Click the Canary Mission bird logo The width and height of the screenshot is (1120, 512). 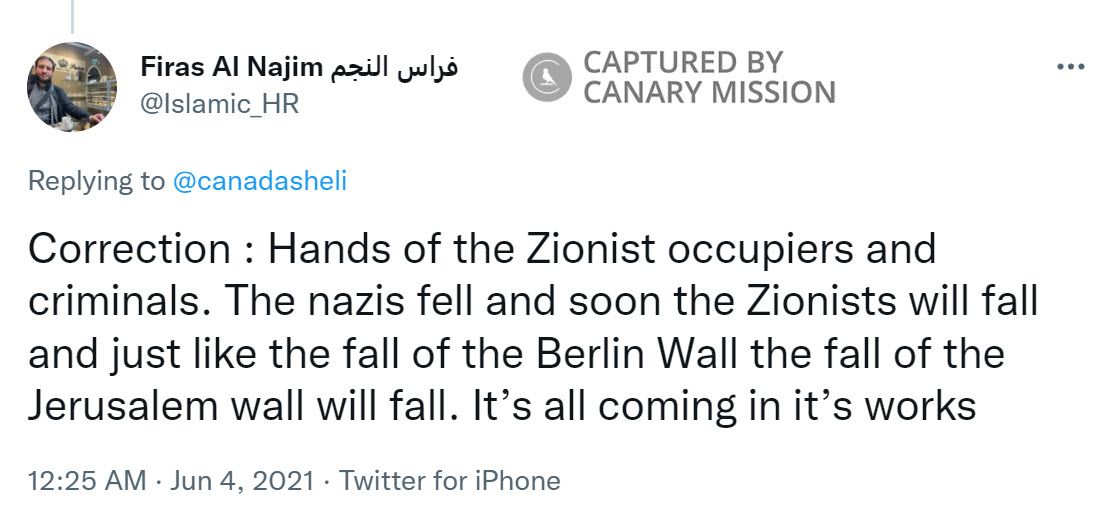547,78
